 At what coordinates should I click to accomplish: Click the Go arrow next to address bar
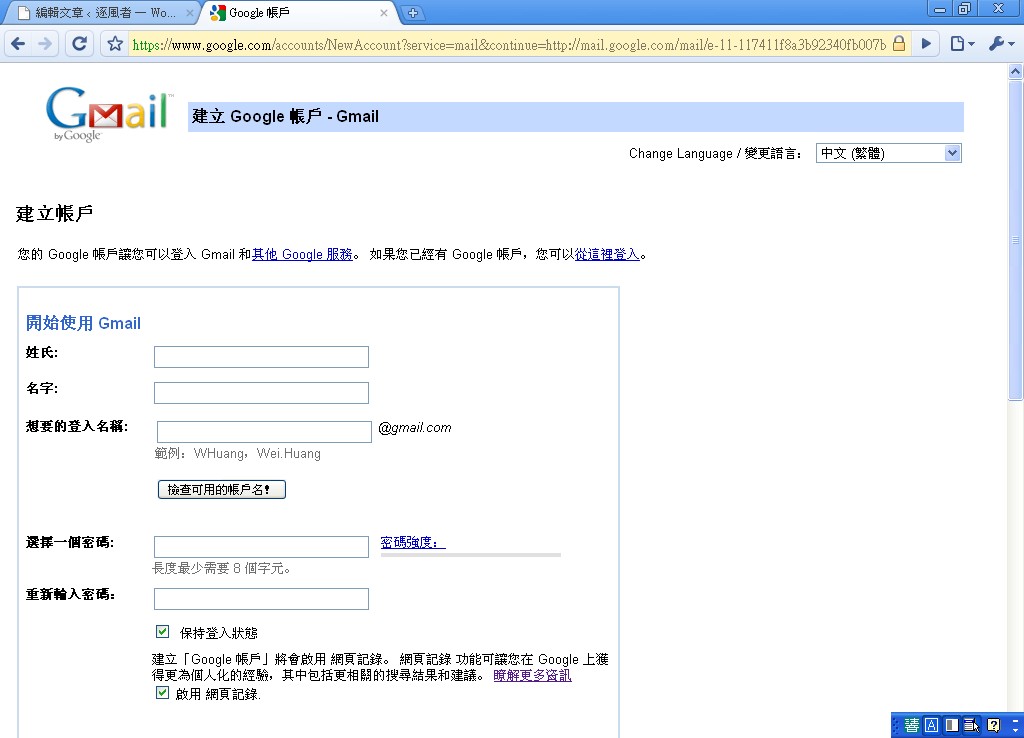926,44
